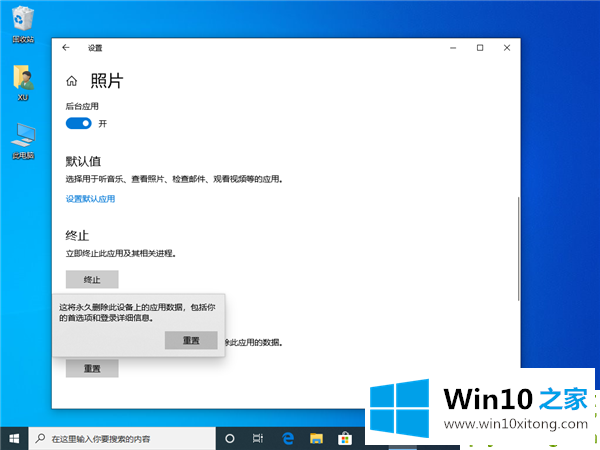Click the 终止 terminate button
The width and height of the screenshot is (600, 450).
tap(92, 279)
